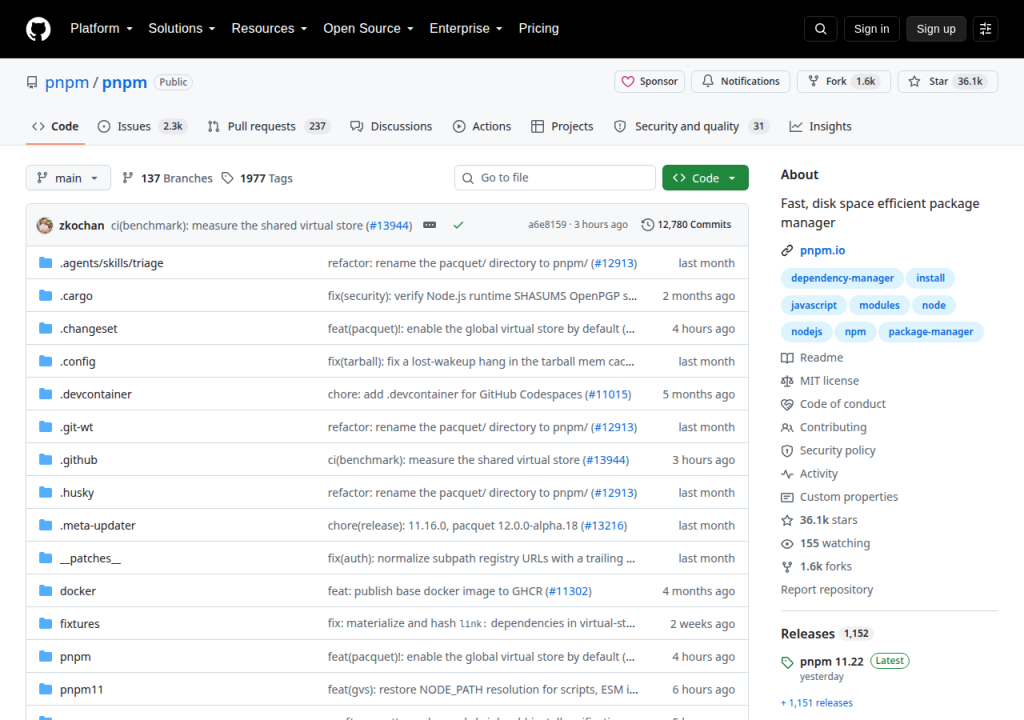This screenshot has height=720, width=1024.
Task: Click the fork icon next to 1.6k forks
Action: pyautogui.click(x=787, y=567)
